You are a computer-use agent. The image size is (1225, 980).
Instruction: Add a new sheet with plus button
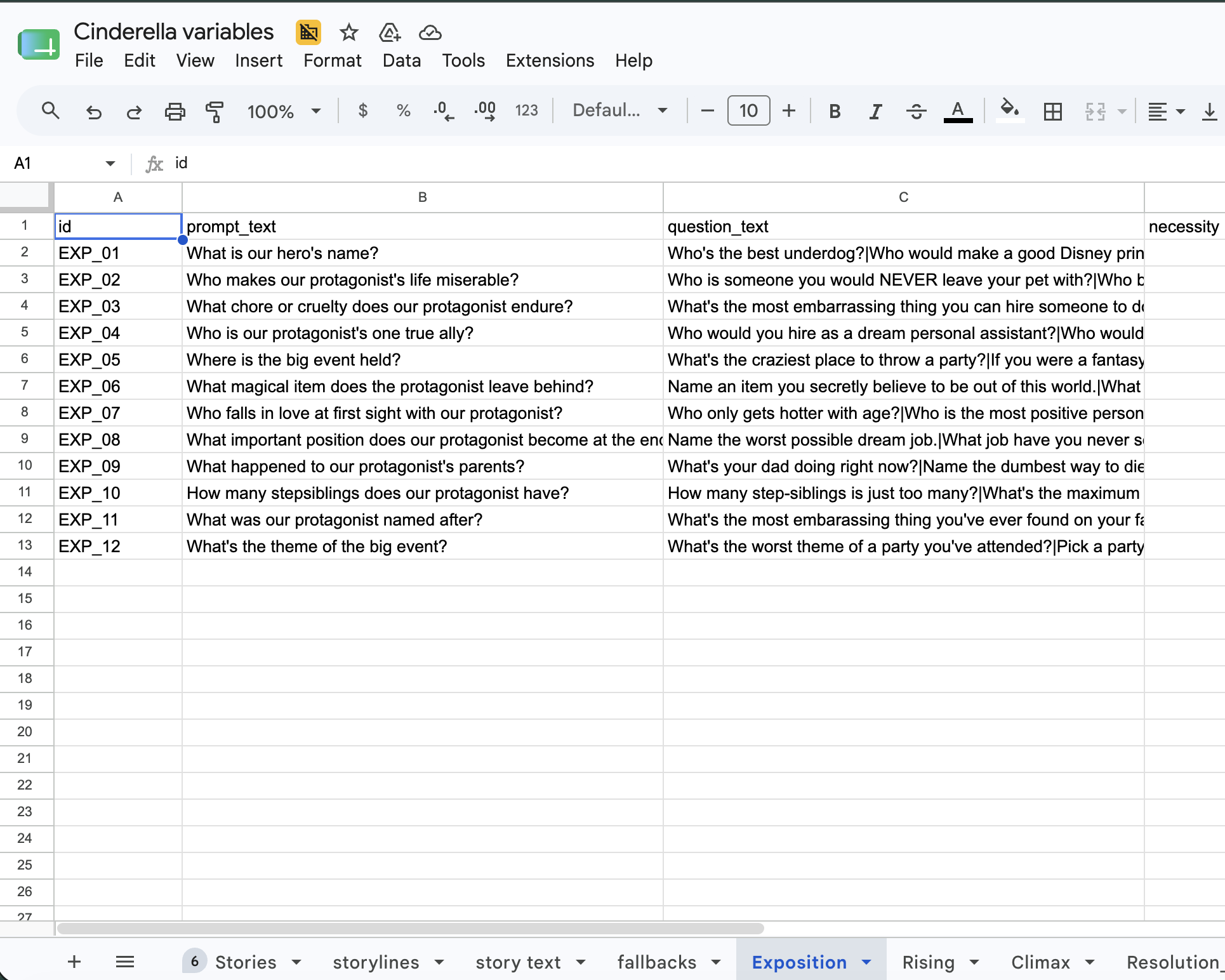point(74,962)
